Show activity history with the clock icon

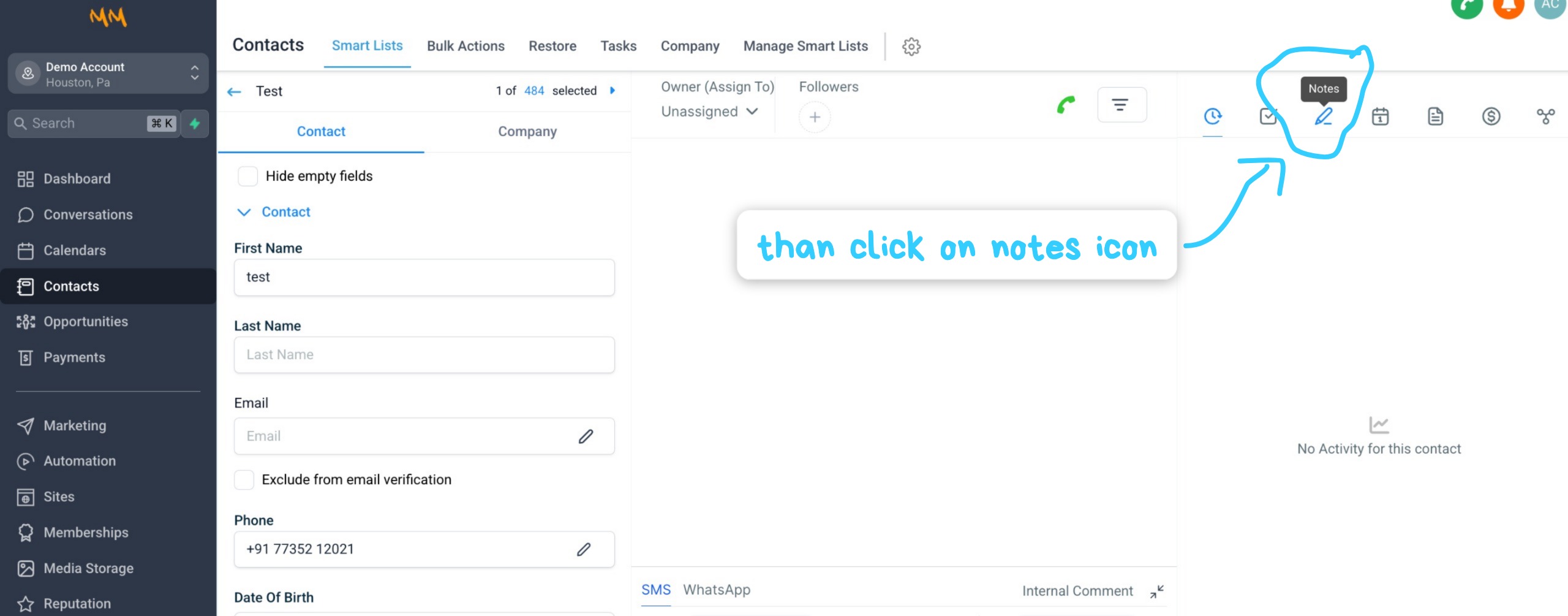pyautogui.click(x=1213, y=116)
